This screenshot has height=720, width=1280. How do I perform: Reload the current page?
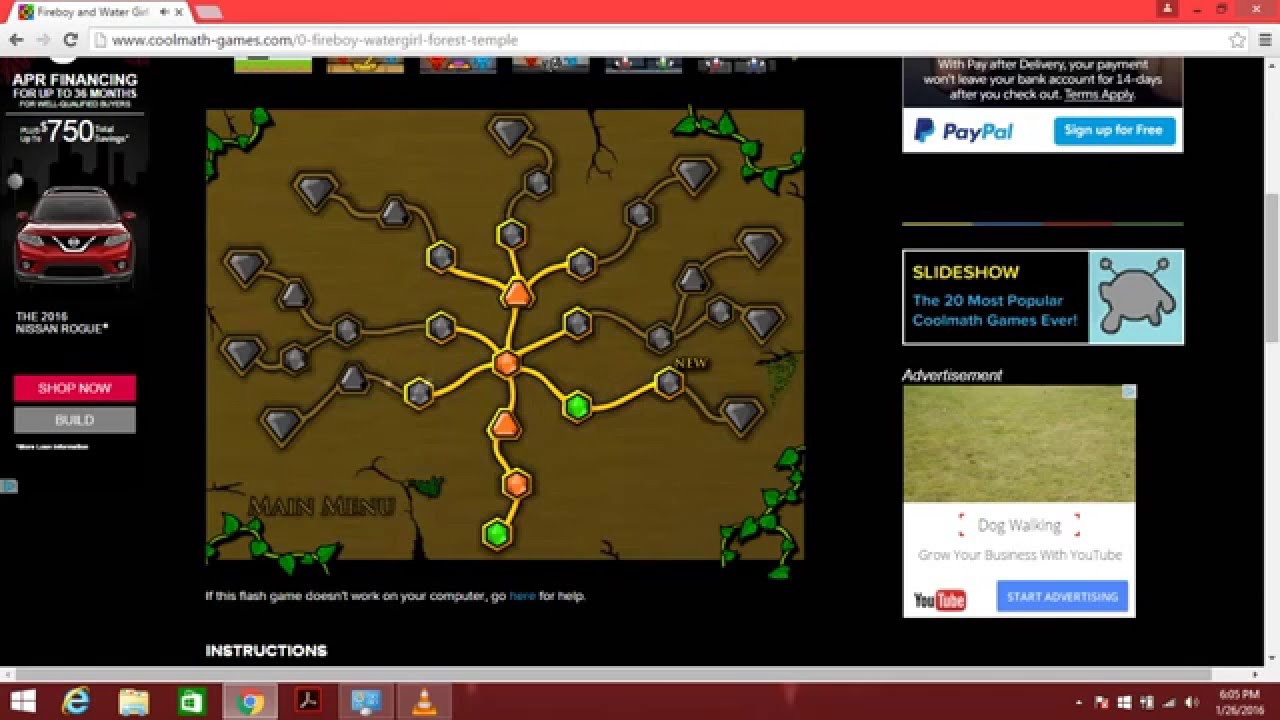pos(70,40)
